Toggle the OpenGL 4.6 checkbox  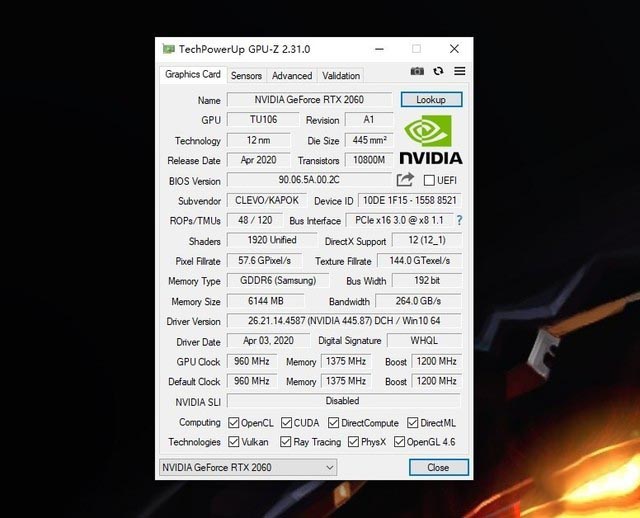(x=399, y=442)
